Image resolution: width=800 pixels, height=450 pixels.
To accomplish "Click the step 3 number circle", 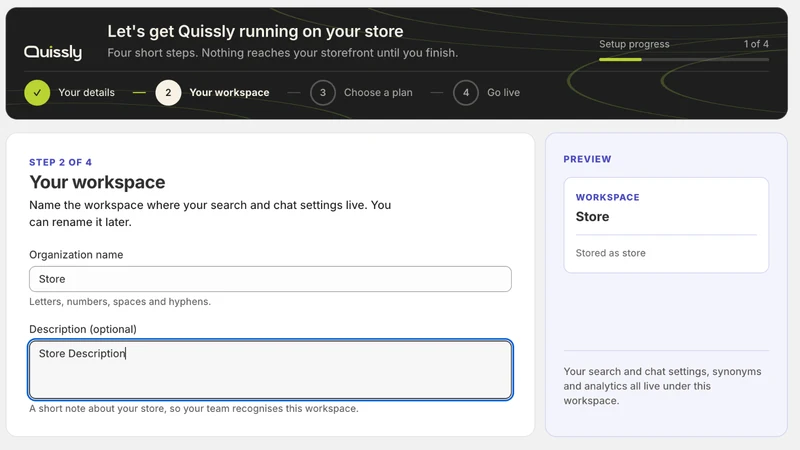I will tap(322, 93).
